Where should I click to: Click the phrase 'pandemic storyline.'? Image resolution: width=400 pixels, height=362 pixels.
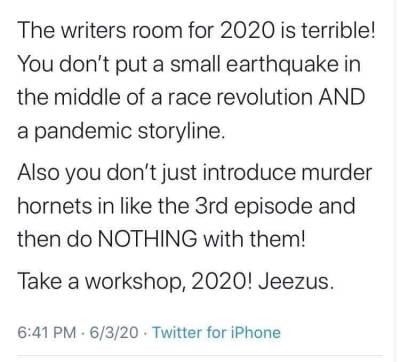128,131
